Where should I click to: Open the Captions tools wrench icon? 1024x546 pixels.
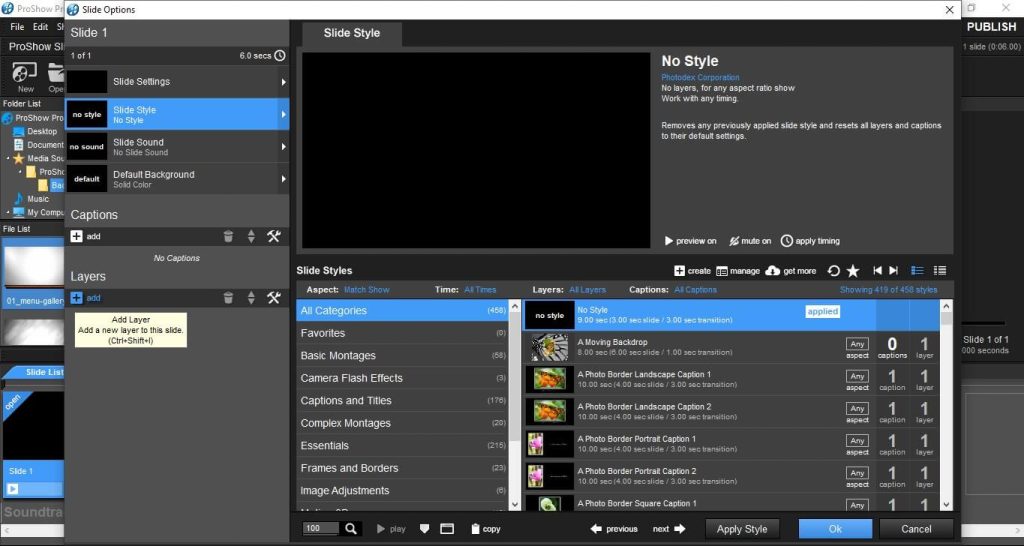point(273,237)
